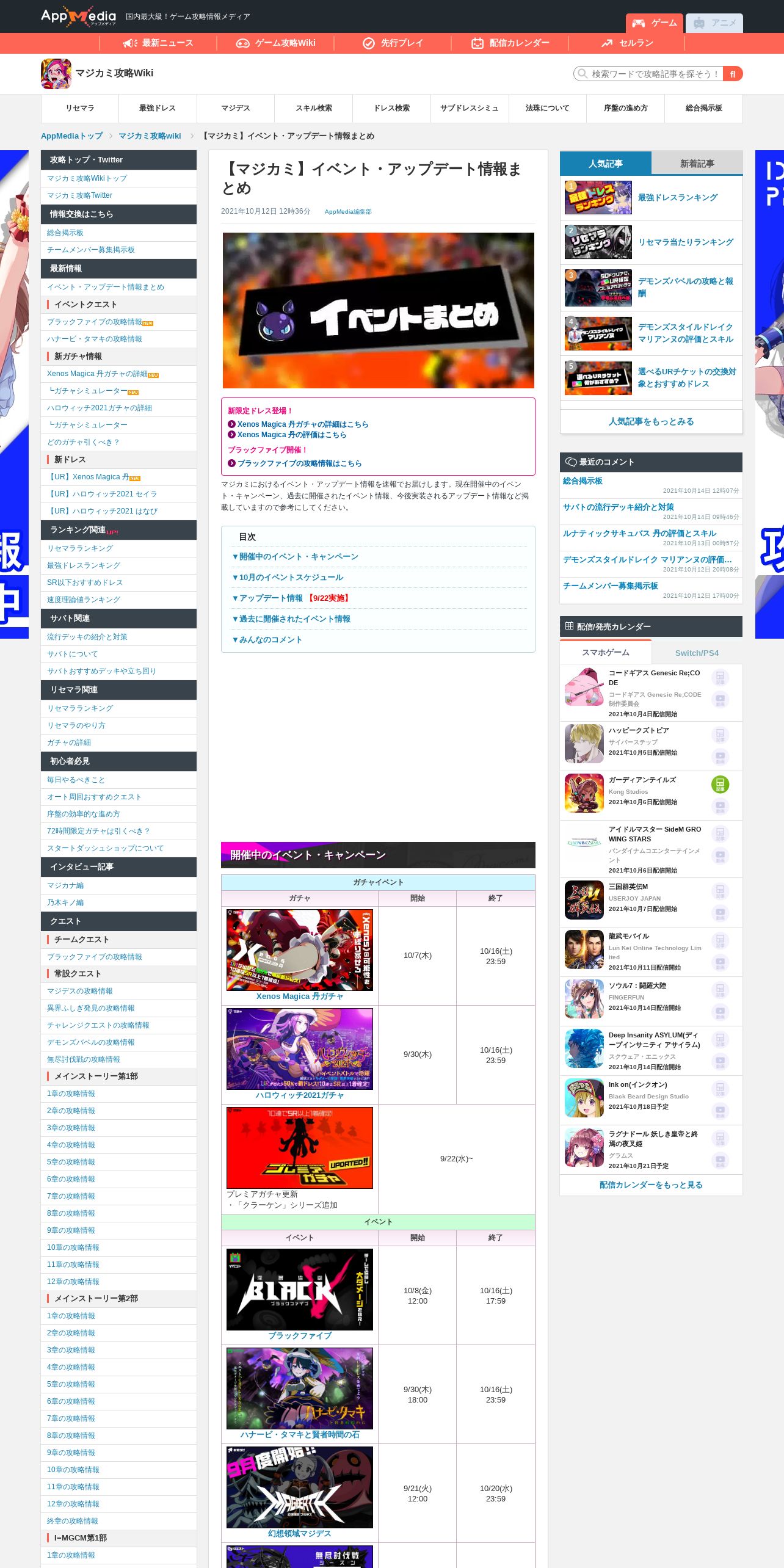784x1568 pixels.
Task: Click the calendar icon for 配信カレンダー
Action: coord(477,43)
